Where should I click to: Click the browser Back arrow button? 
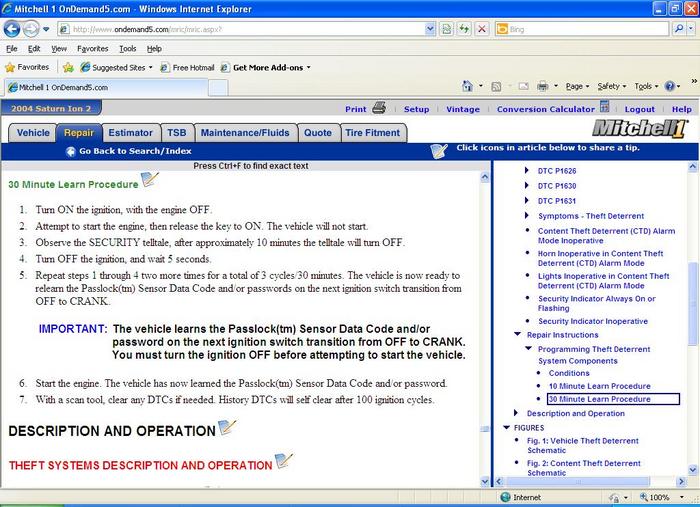click(14, 28)
